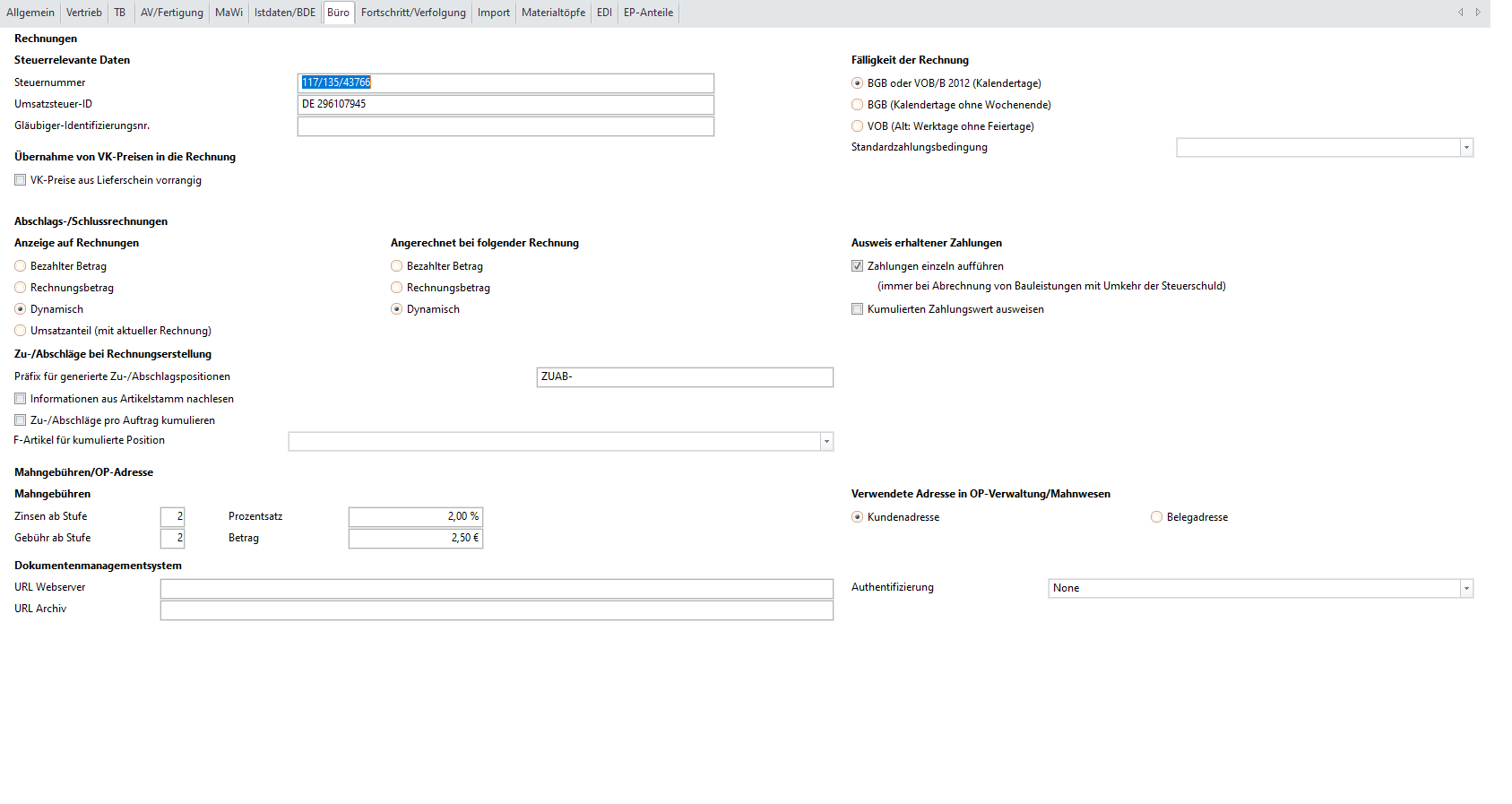Go to the Materialtöpfe tab

point(553,13)
